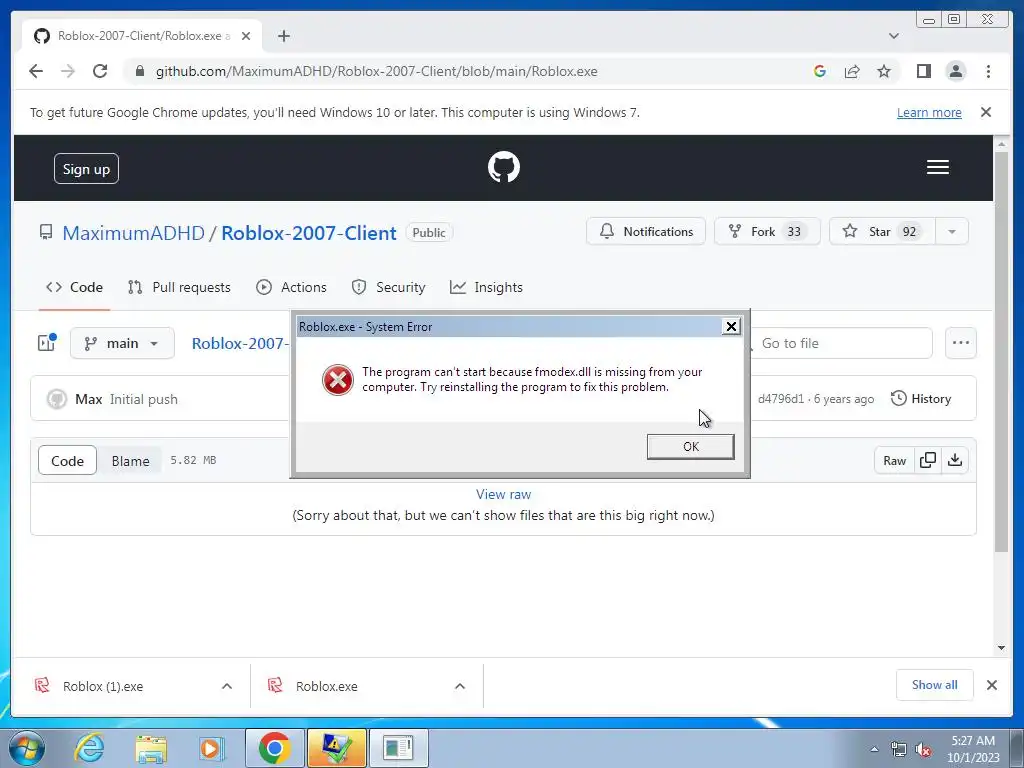This screenshot has height=768, width=1024.
Task: Open Windows Explorer from taskbar
Action: (x=151, y=748)
